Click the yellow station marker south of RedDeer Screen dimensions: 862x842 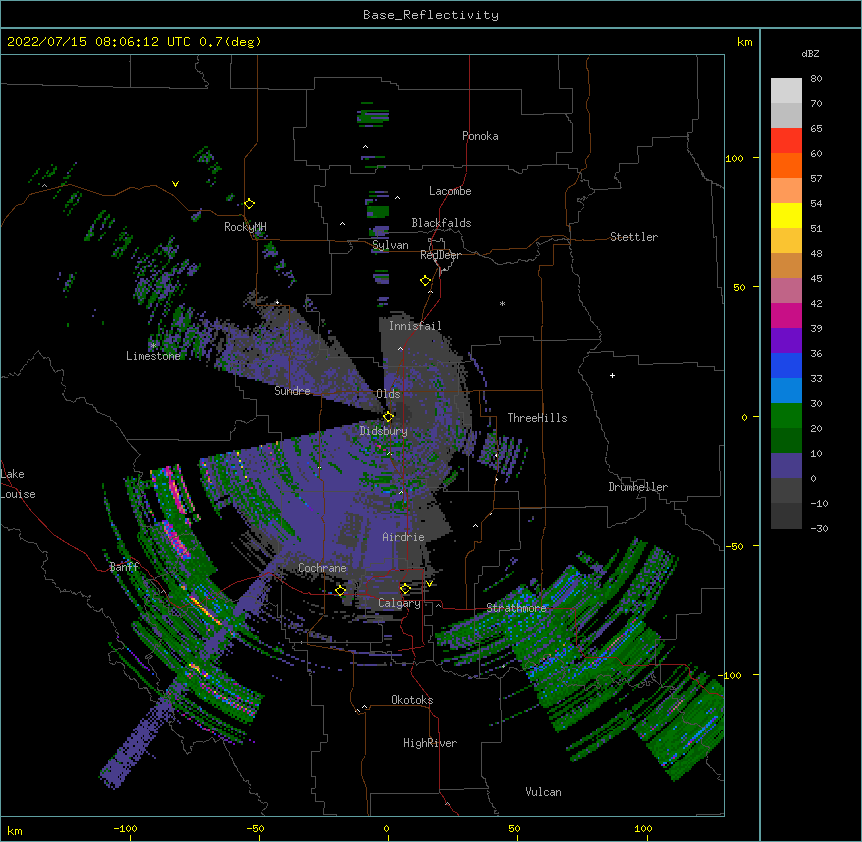point(425,281)
